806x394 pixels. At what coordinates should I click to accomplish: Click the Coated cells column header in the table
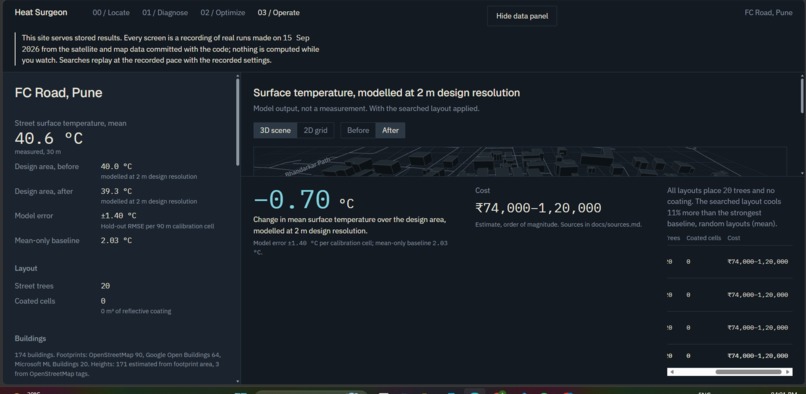[x=704, y=238]
